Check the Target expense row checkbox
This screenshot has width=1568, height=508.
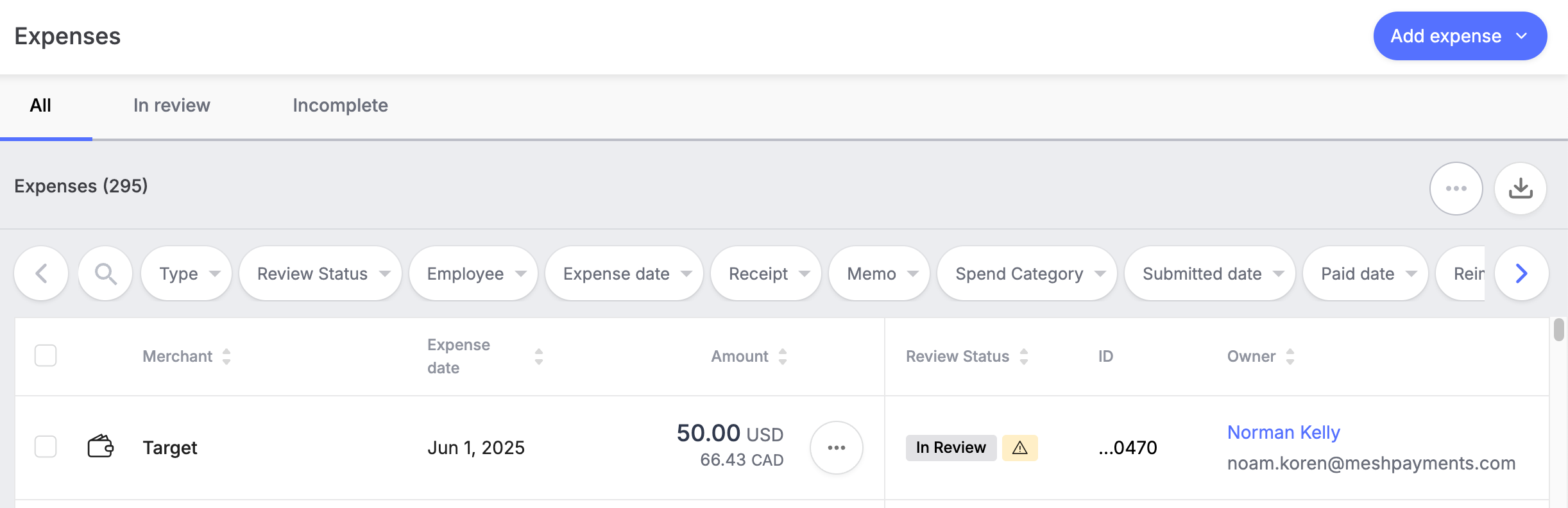[46, 446]
